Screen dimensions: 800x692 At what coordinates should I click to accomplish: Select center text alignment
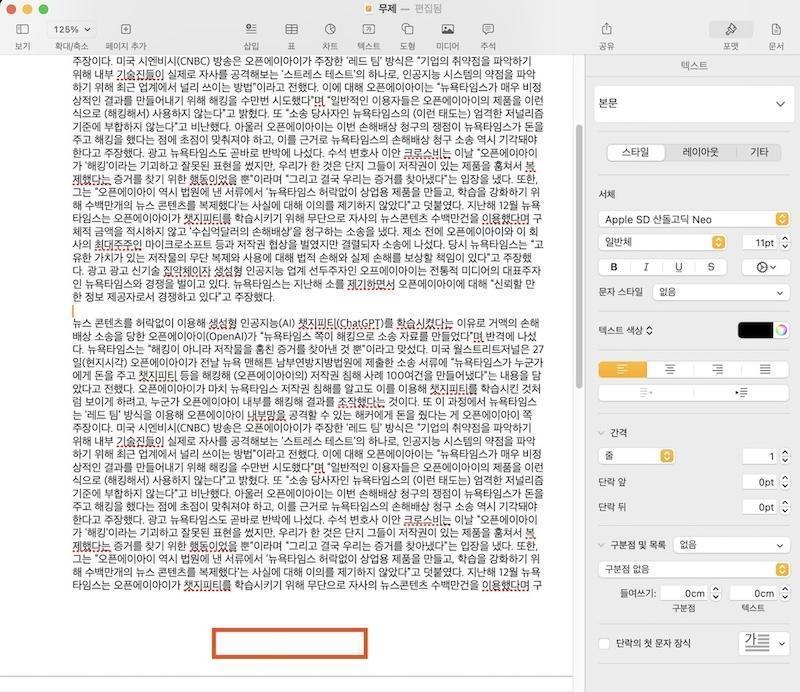tap(670, 369)
